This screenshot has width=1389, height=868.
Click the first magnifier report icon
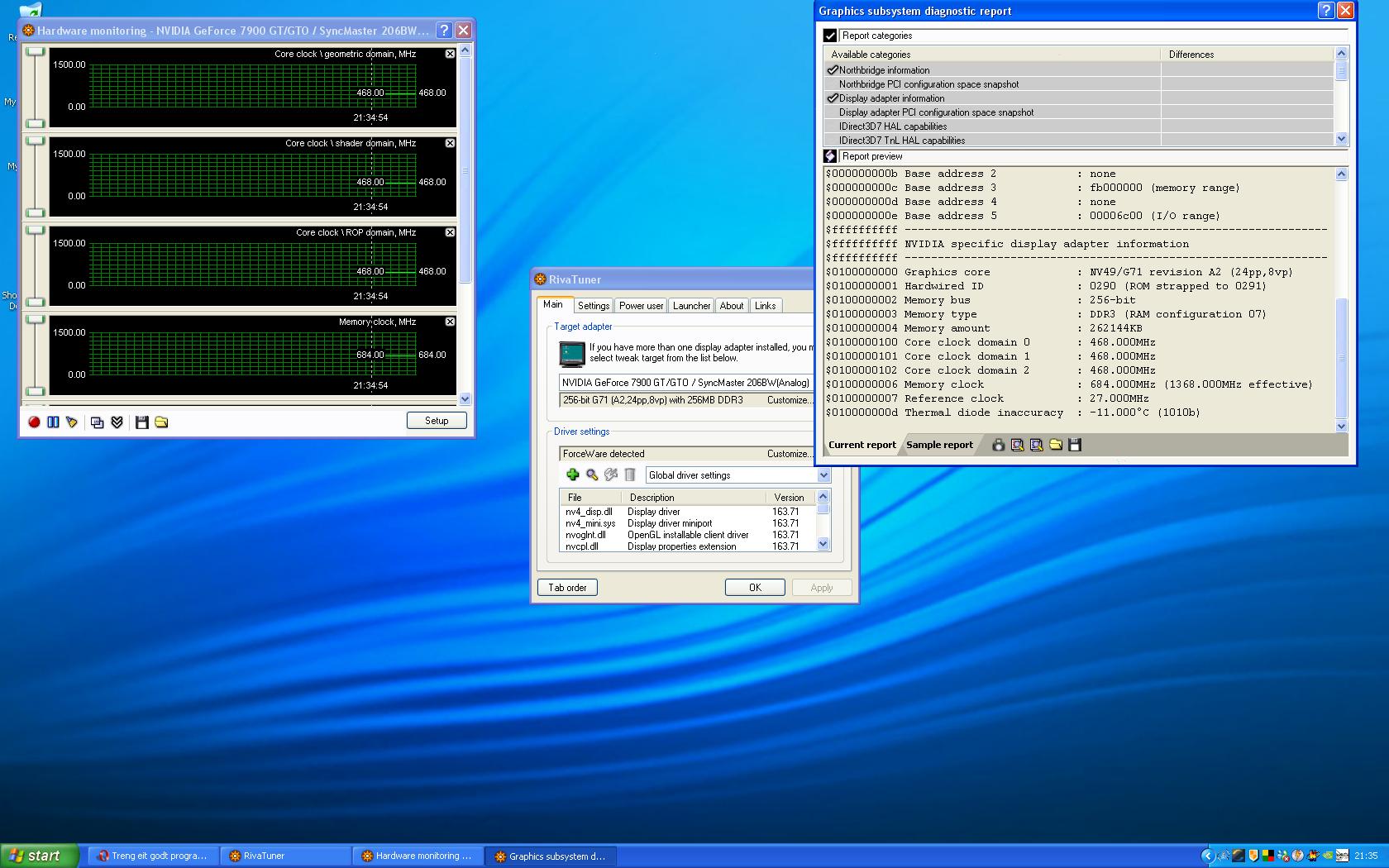1017,445
